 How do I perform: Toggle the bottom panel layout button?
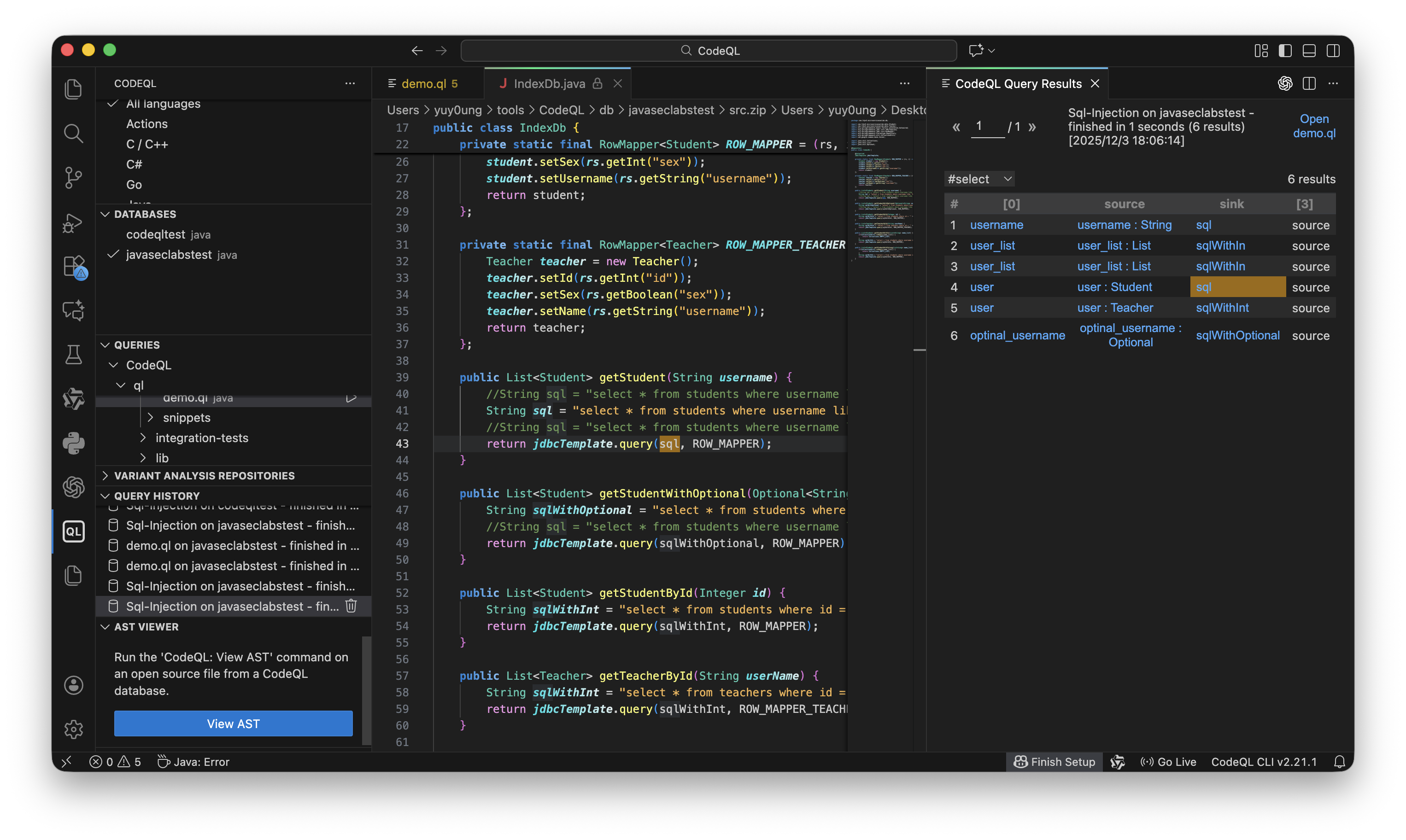1309,50
